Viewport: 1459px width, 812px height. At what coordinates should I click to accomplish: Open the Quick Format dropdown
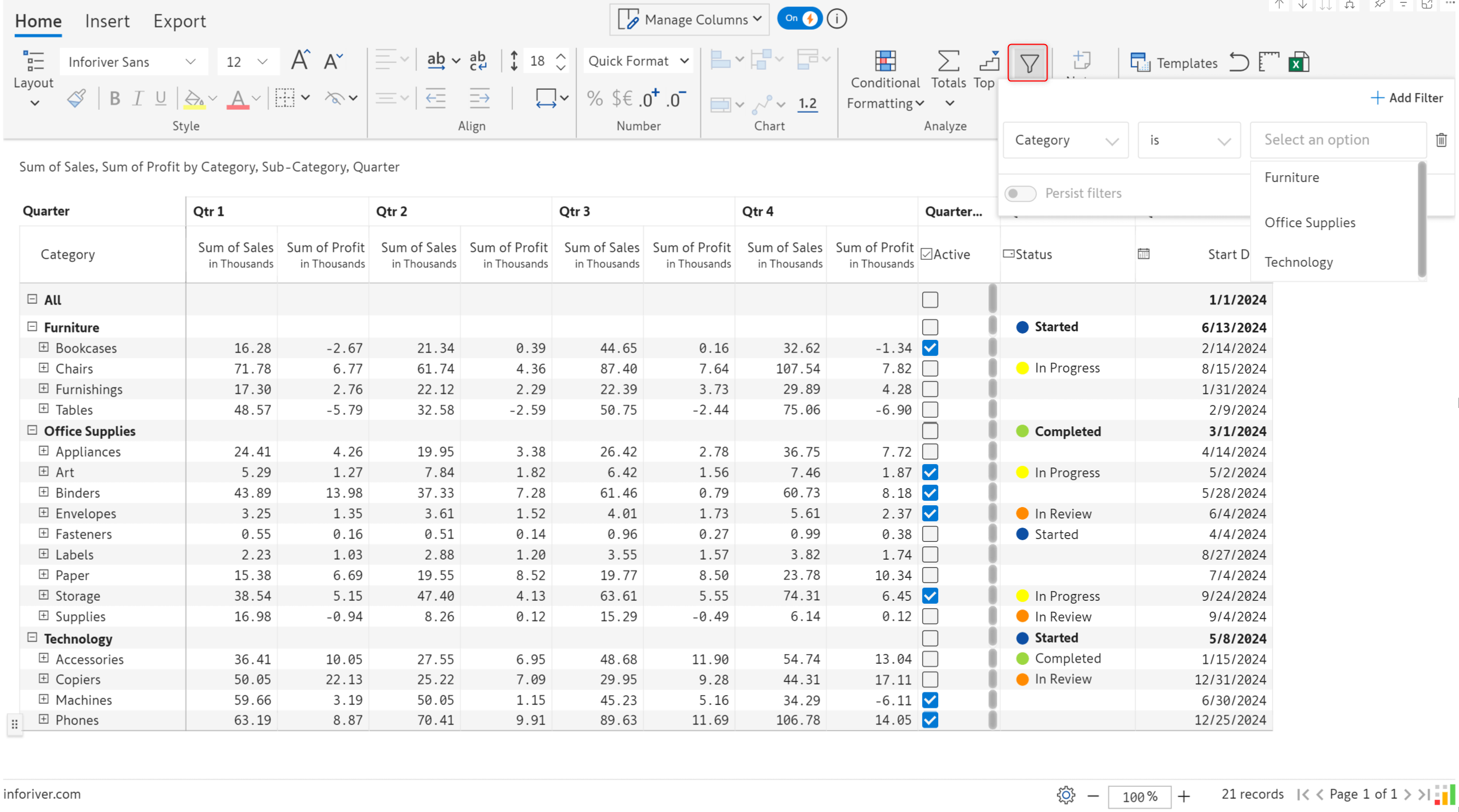click(x=637, y=61)
